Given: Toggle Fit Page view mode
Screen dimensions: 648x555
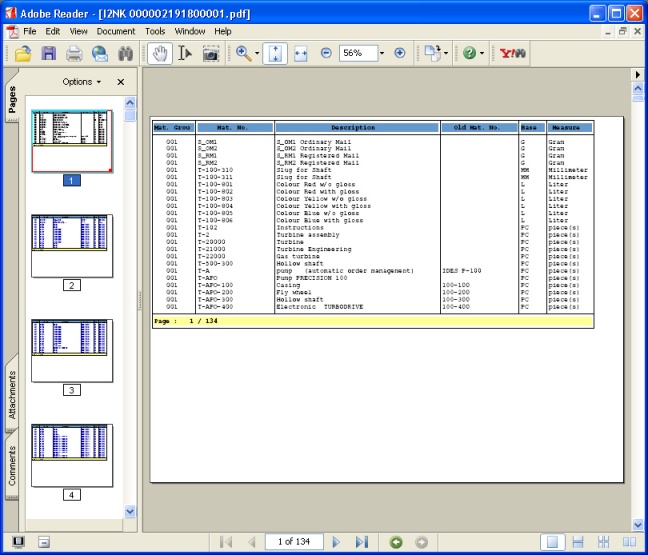Looking at the screenshot, I should [275, 53].
